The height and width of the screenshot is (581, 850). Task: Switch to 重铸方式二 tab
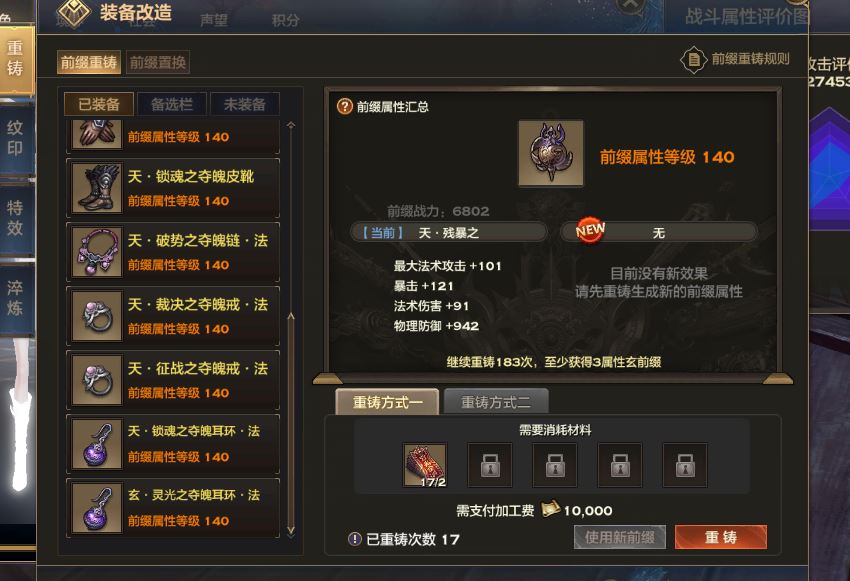[x=496, y=402]
